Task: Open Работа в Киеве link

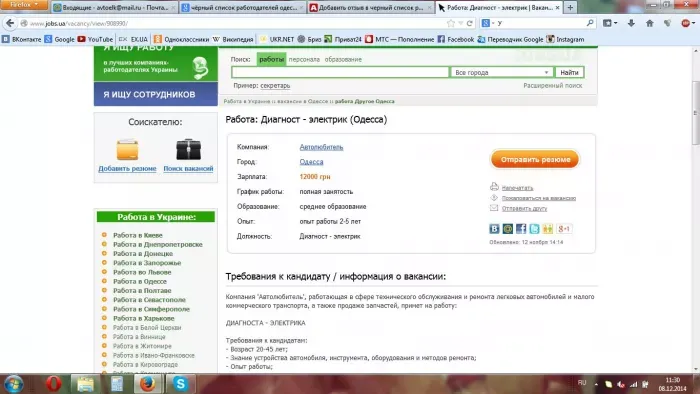Action: coord(138,235)
